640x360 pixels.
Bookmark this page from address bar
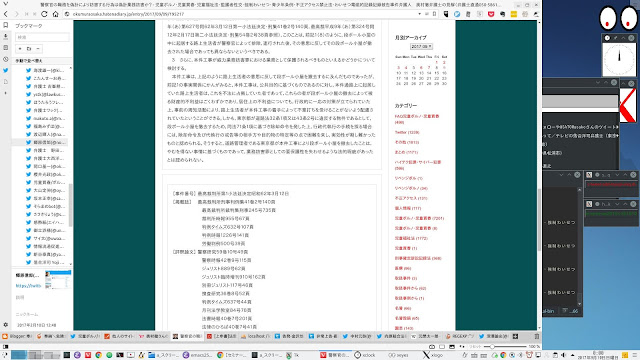(434, 14)
